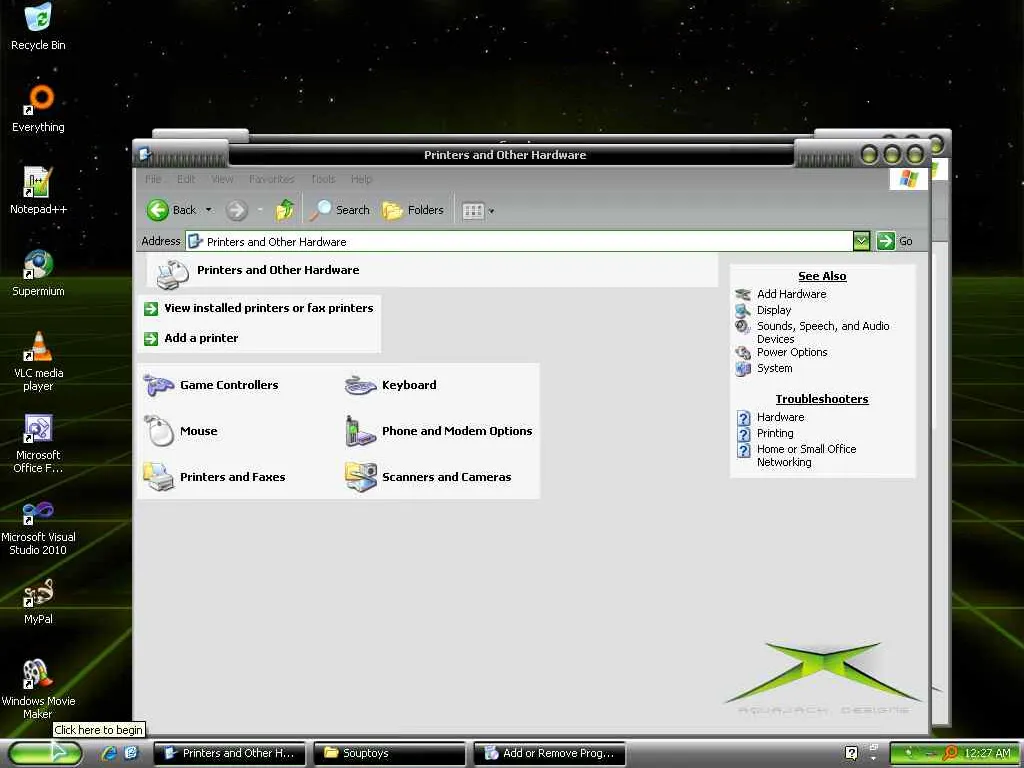Click View installed printers or fax printers
Image resolution: width=1024 pixels, height=768 pixels.
tap(268, 308)
